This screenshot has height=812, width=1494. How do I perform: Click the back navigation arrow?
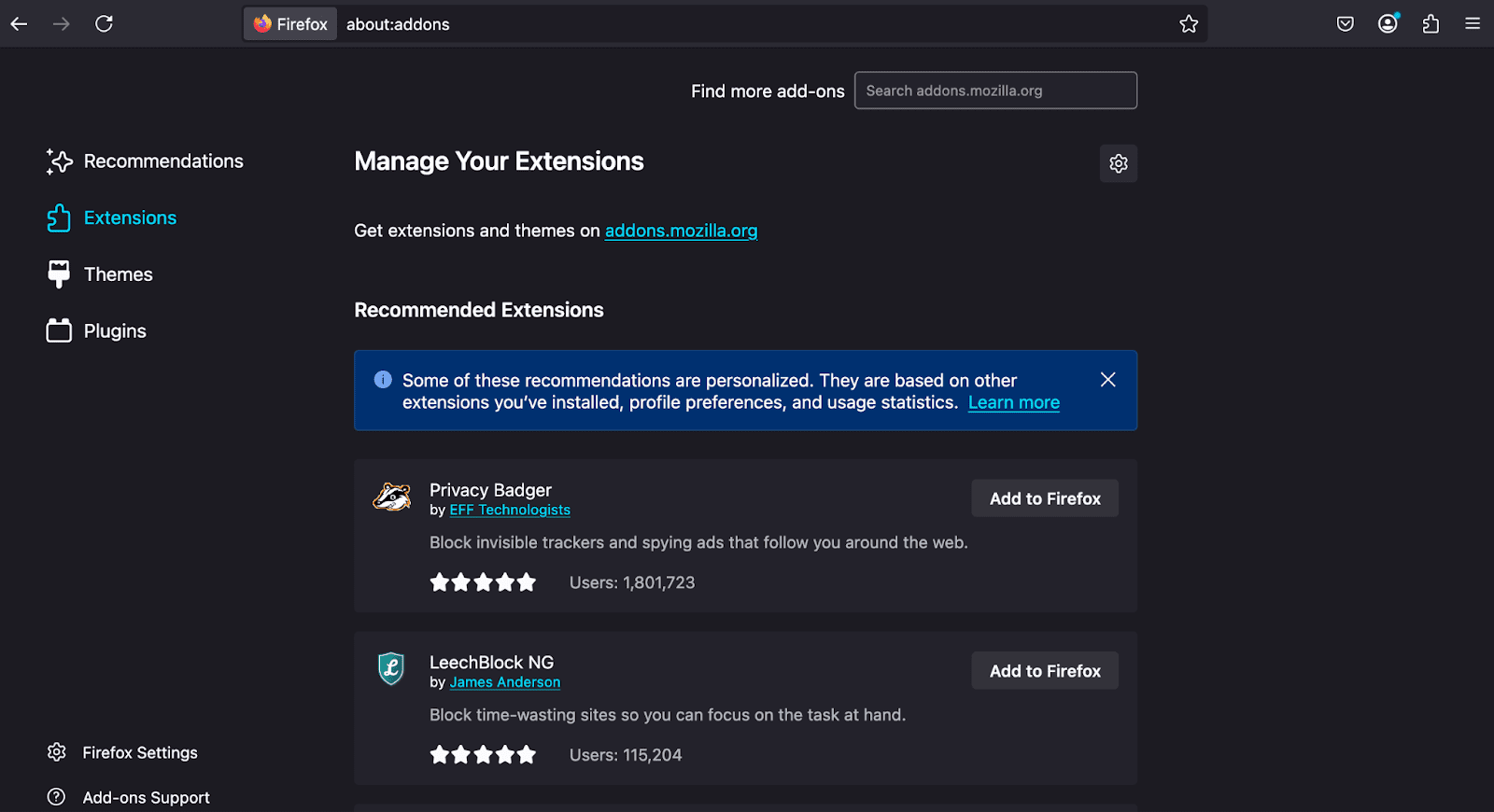pyautogui.click(x=19, y=24)
